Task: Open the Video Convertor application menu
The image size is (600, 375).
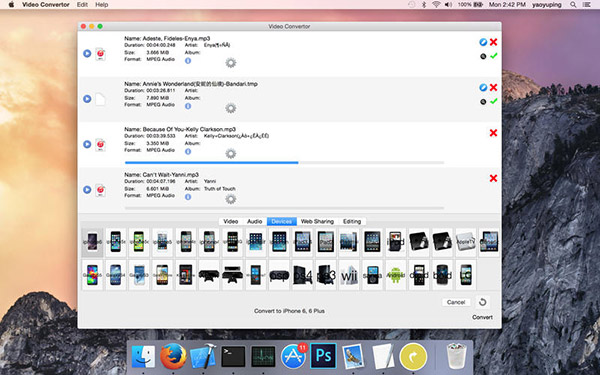Action: point(46,5)
